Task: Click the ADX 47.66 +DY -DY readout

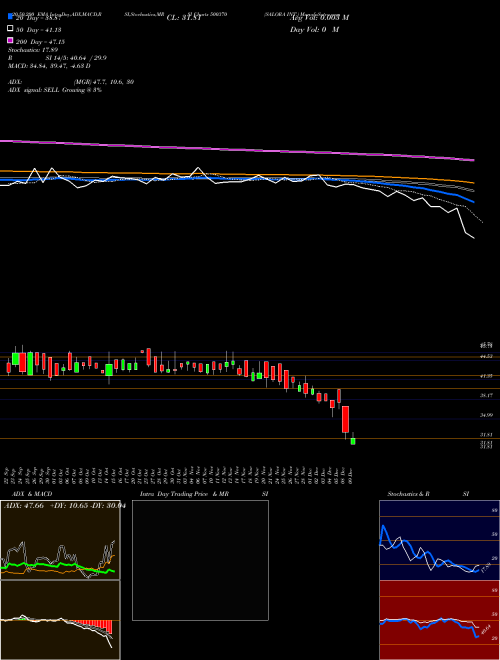Action: click(x=65, y=506)
